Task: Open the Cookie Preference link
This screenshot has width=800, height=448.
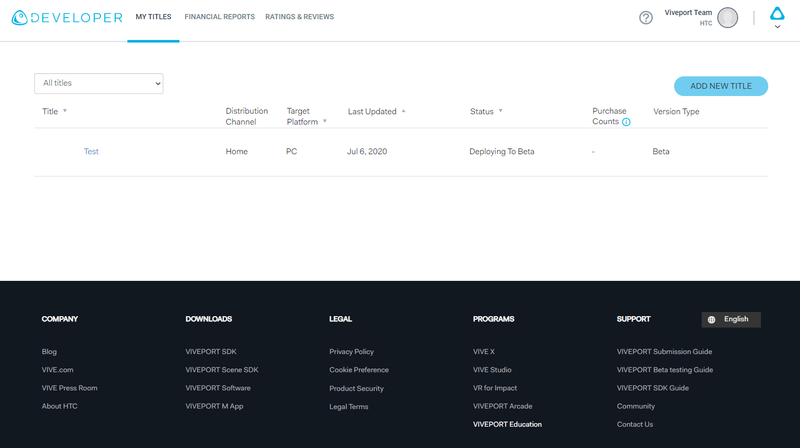Action: click(x=359, y=370)
